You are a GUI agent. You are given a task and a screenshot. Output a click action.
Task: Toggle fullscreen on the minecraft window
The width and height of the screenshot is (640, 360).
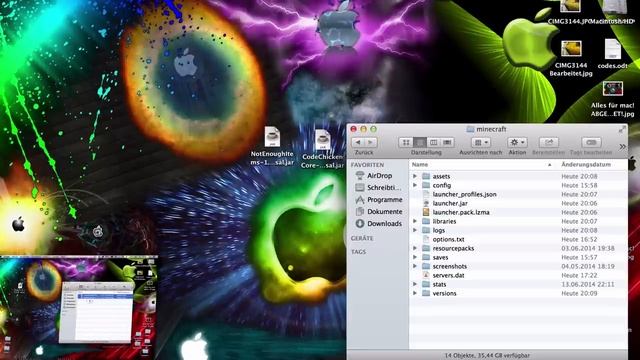622,129
